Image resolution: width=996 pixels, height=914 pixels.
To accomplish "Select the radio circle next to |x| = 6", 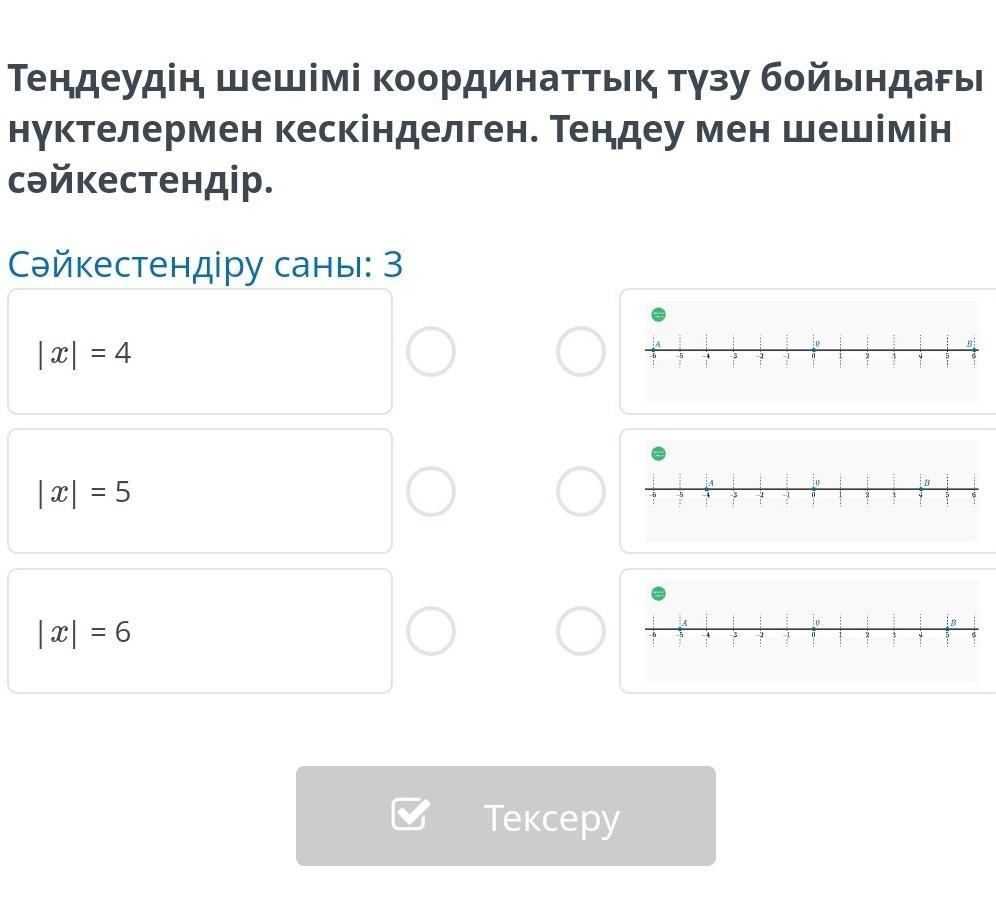I will tap(431, 631).
